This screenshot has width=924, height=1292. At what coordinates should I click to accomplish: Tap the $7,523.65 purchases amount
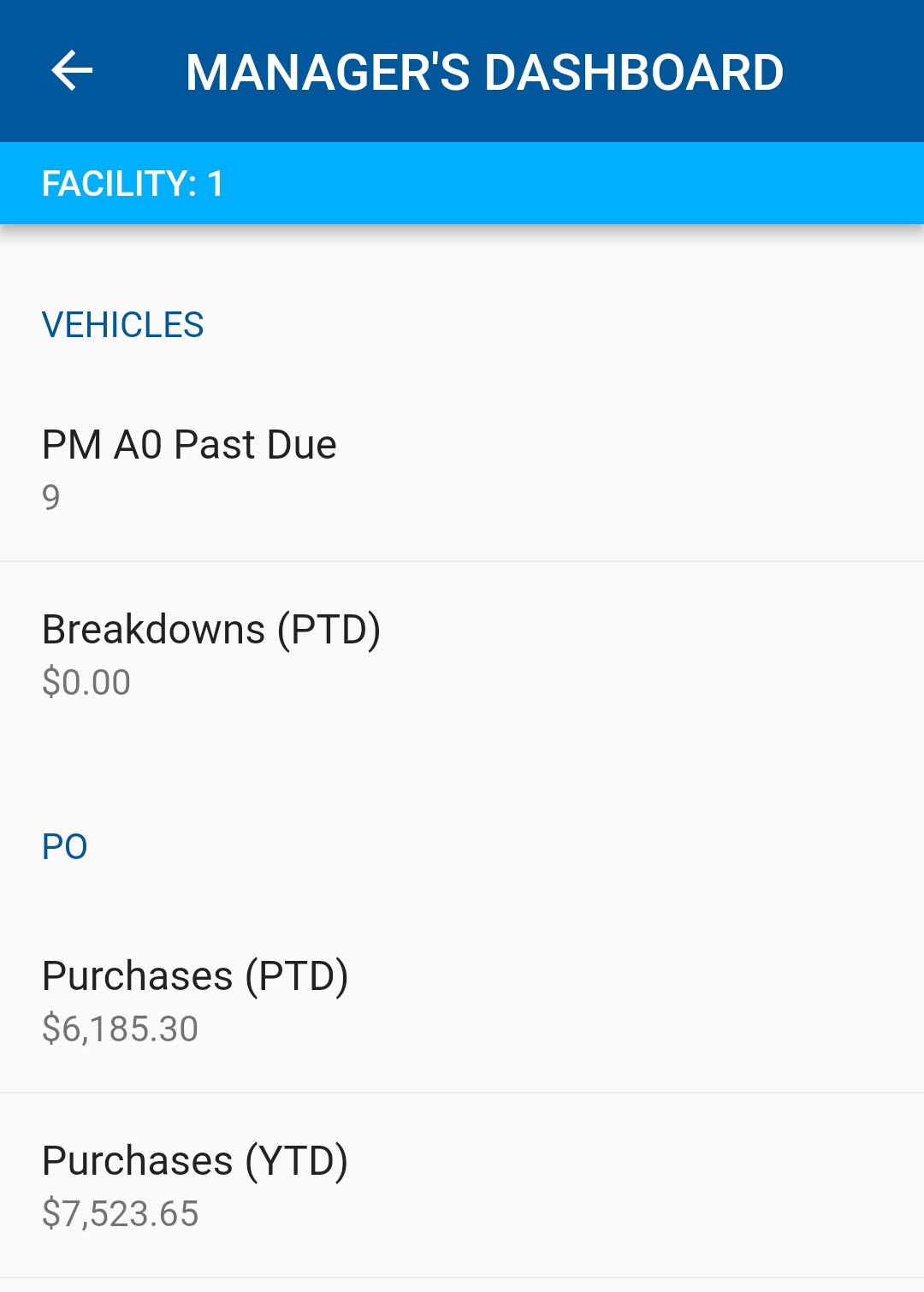pos(120,1213)
